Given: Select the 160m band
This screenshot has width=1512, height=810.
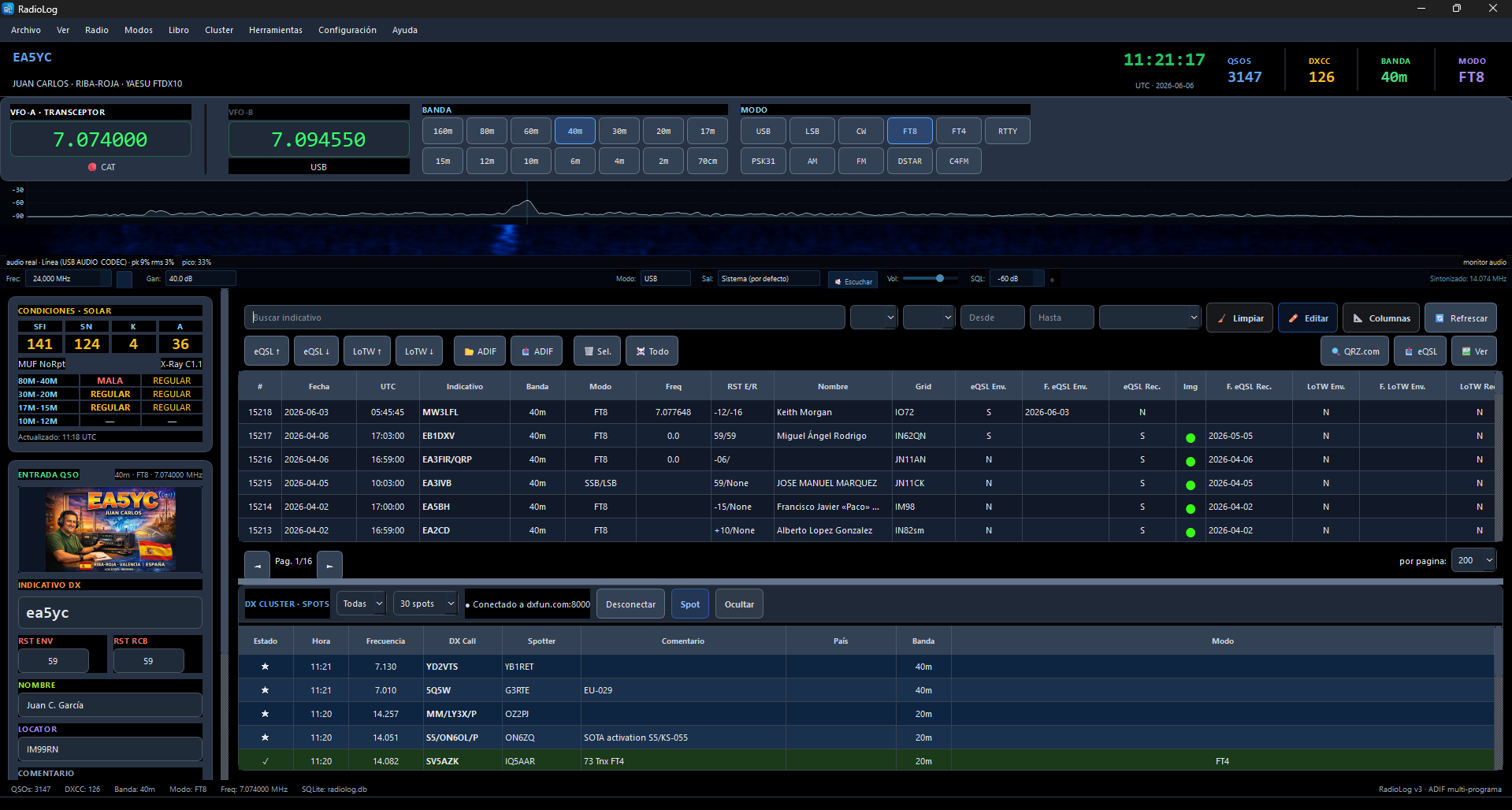Looking at the screenshot, I should 443,132.
